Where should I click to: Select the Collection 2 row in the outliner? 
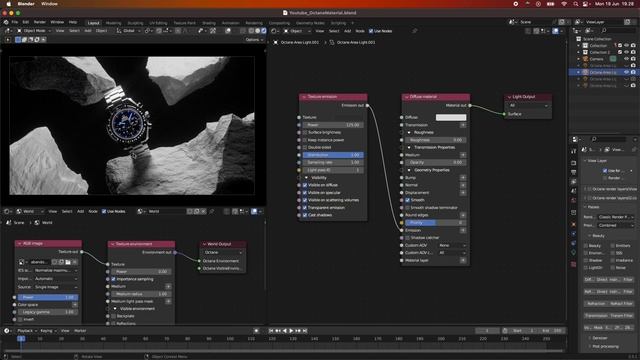[x=599, y=52]
